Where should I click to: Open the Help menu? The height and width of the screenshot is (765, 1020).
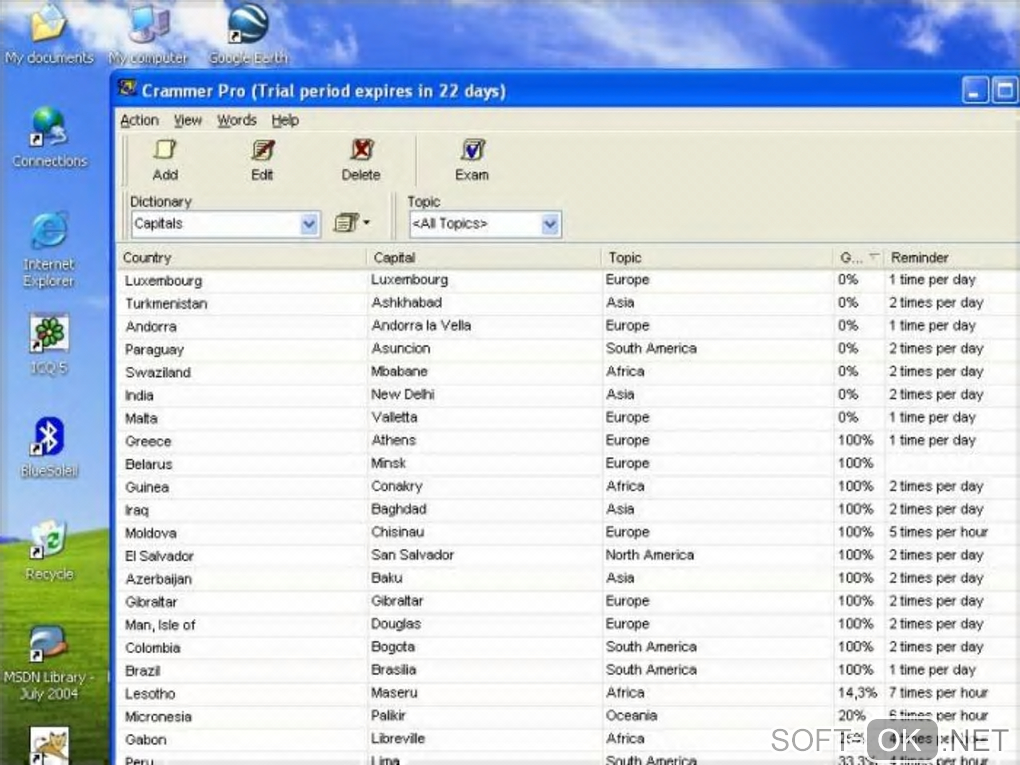[285, 120]
